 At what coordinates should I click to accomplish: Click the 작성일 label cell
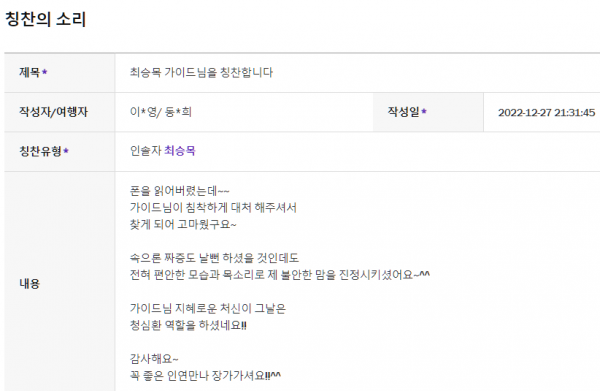click(x=428, y=112)
